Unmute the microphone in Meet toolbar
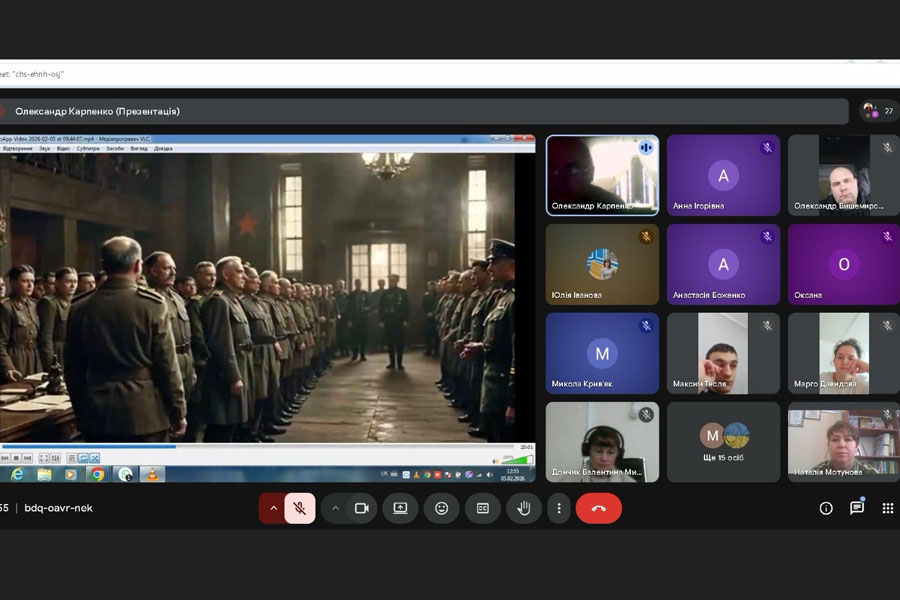Image resolution: width=900 pixels, height=600 pixels. coord(299,508)
